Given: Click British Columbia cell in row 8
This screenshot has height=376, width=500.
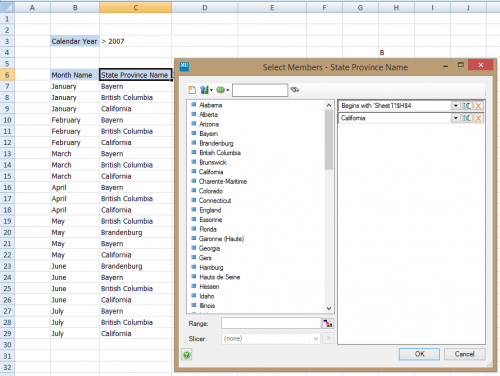Looking at the screenshot, I should pos(135,98).
